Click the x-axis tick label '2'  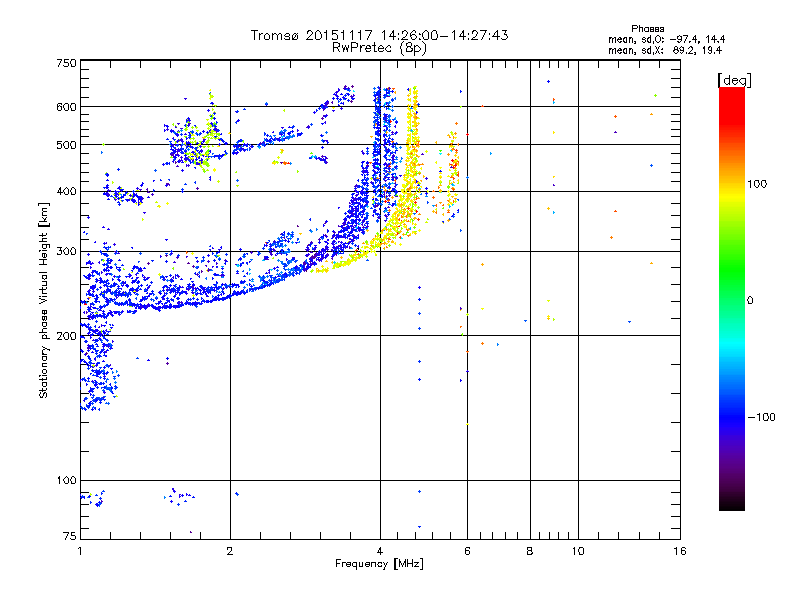(230, 551)
